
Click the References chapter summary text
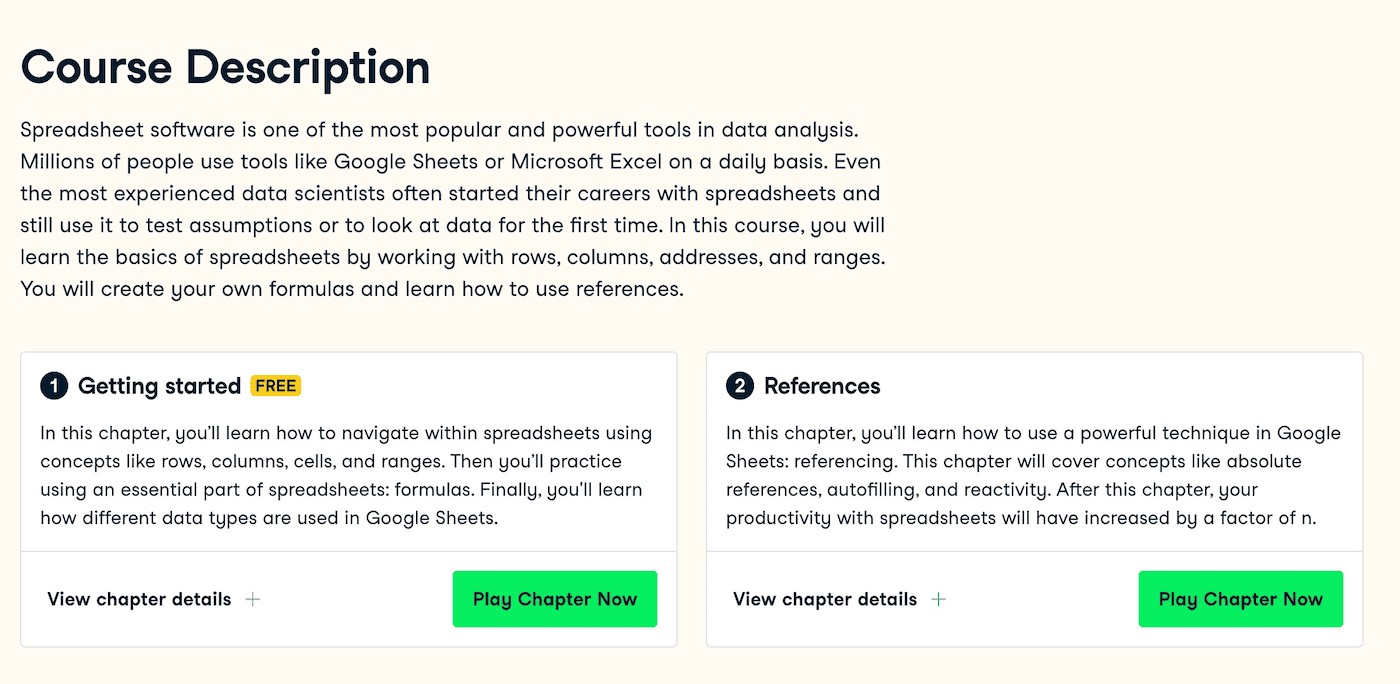pyautogui.click(x=1033, y=475)
